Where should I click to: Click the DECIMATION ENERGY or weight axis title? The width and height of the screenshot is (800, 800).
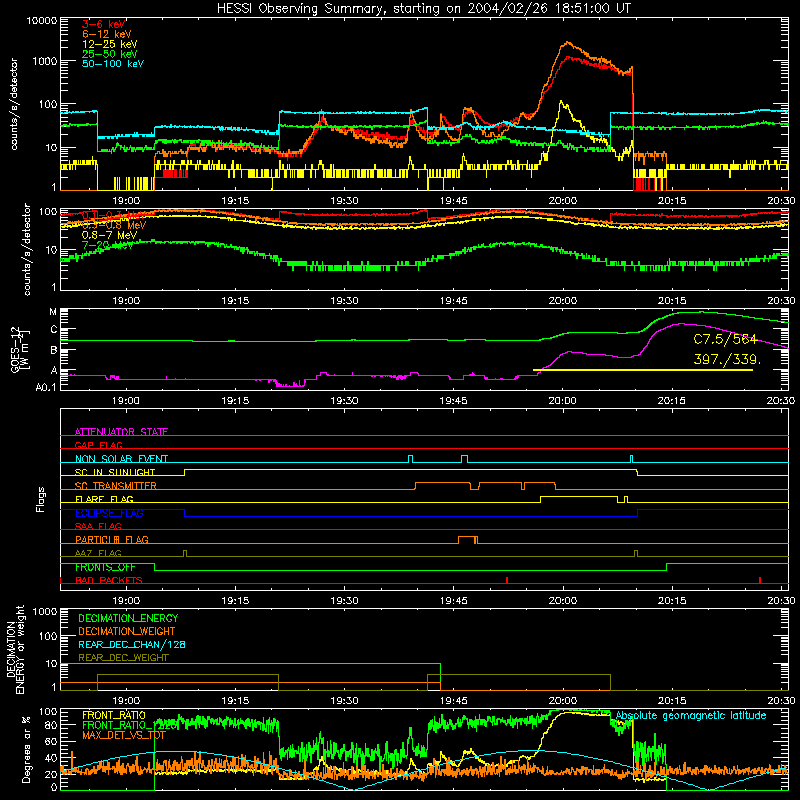[x=15, y=649]
